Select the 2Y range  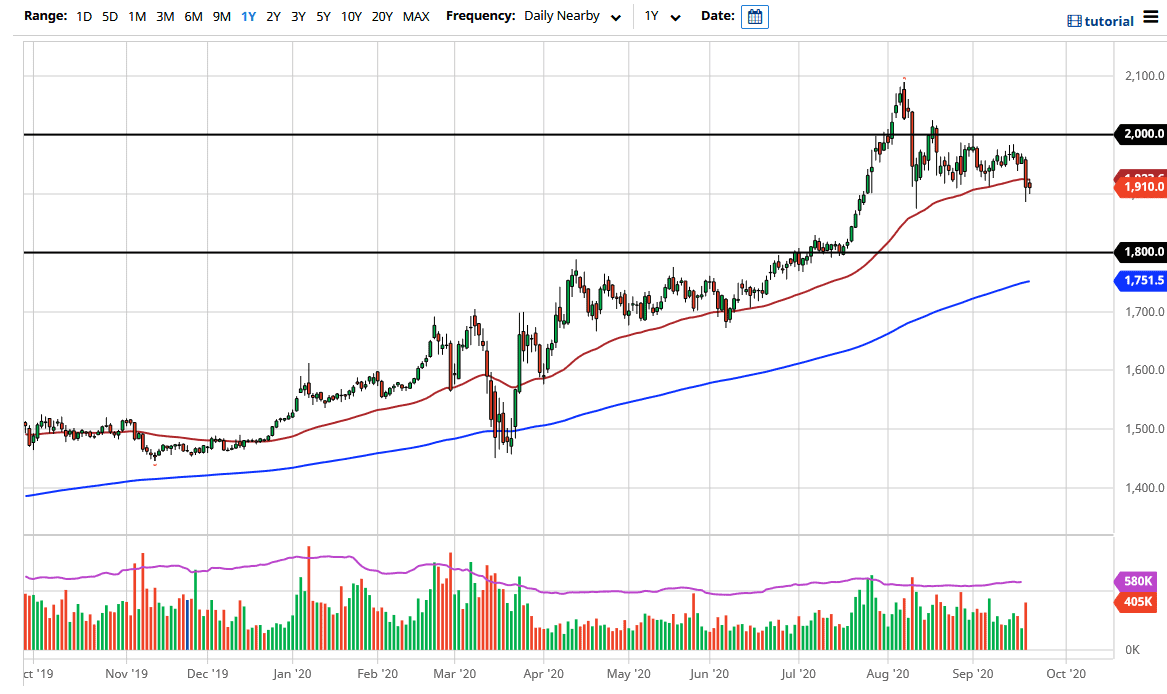tap(273, 16)
